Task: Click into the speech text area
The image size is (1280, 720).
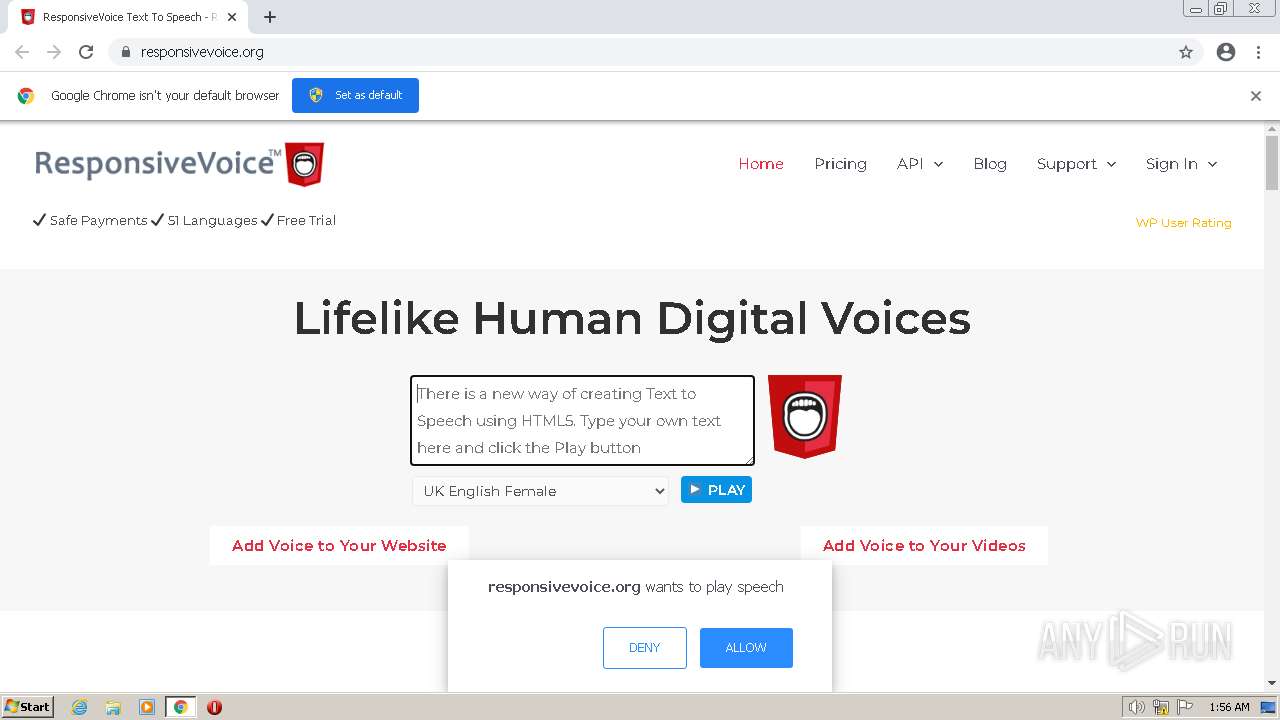Action: pyautogui.click(x=582, y=421)
